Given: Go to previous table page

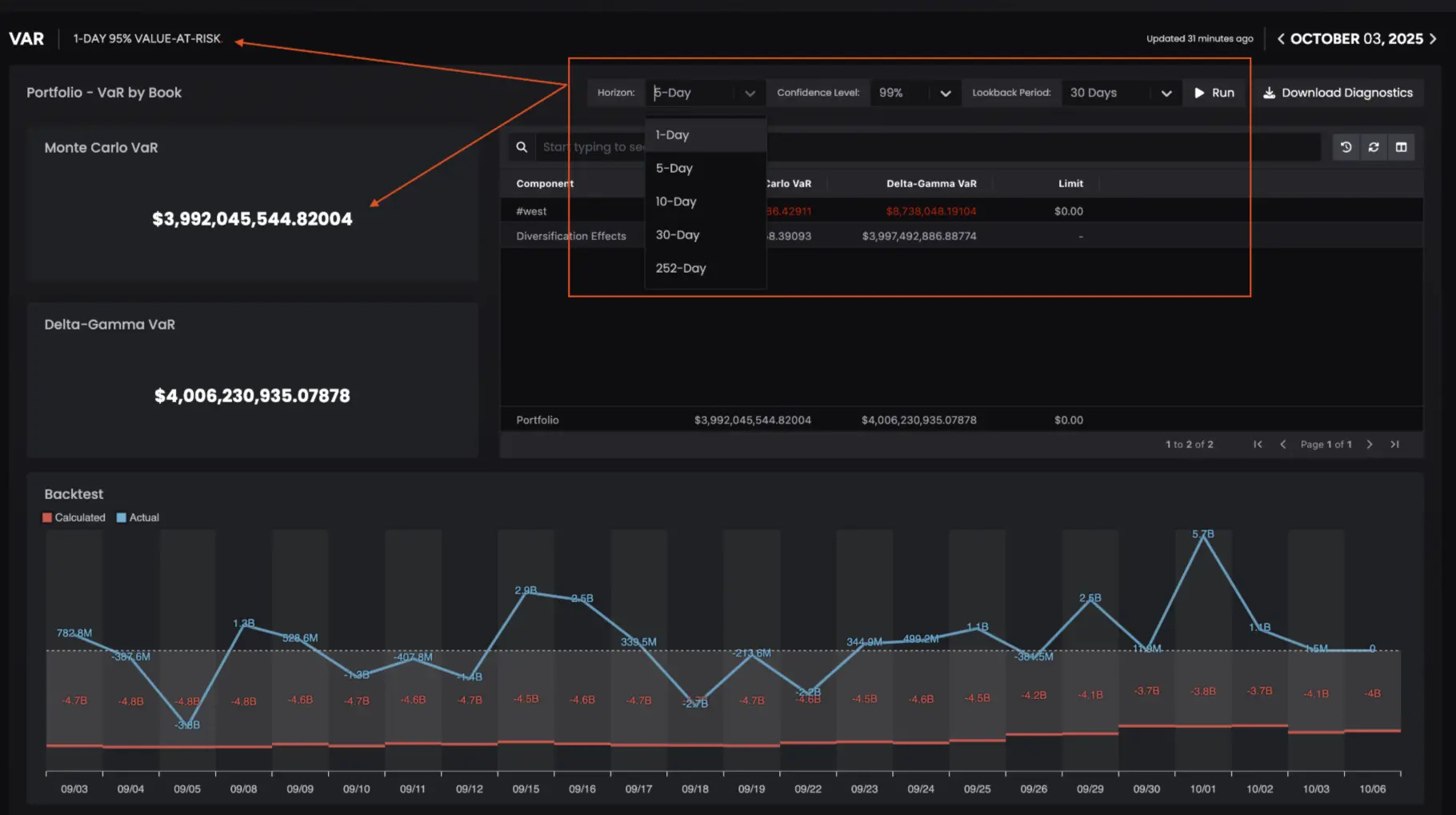Looking at the screenshot, I should (1283, 445).
